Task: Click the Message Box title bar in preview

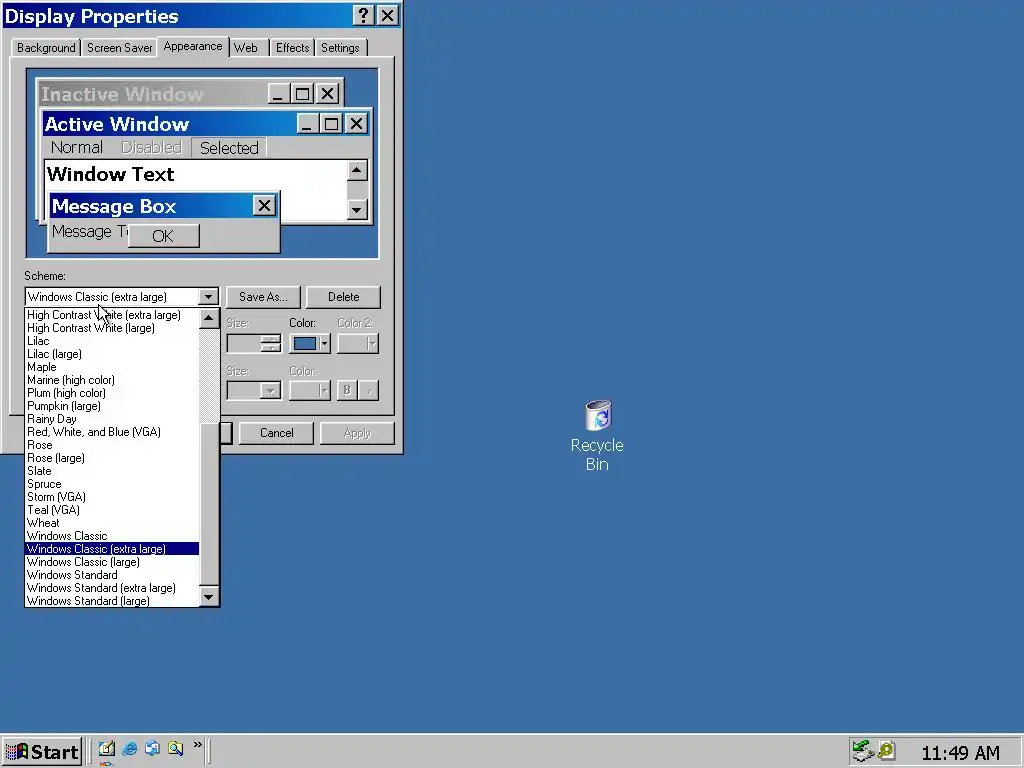Action: tap(152, 206)
